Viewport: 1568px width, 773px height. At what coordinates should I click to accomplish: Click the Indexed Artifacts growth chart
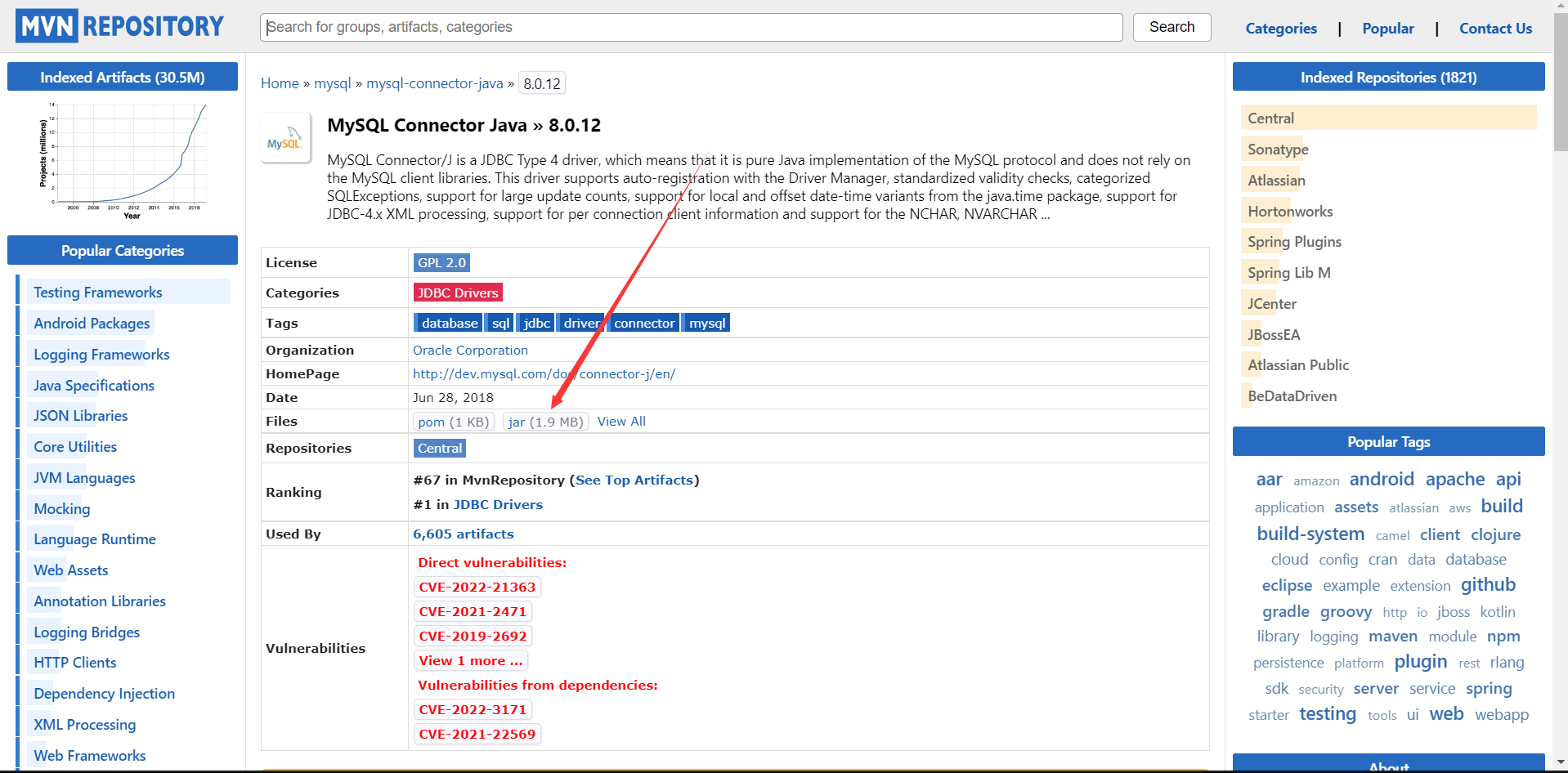tap(123, 160)
